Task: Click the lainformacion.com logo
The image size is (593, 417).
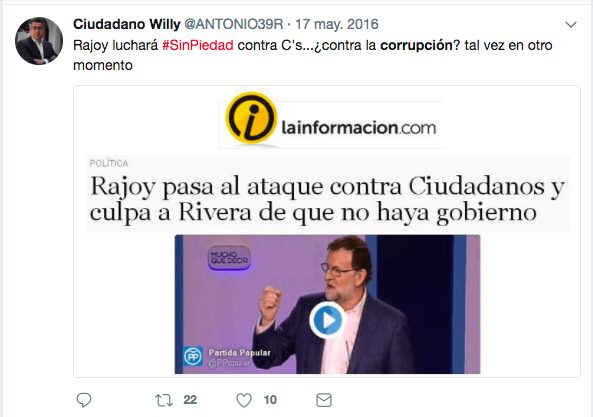Action: 331,120
